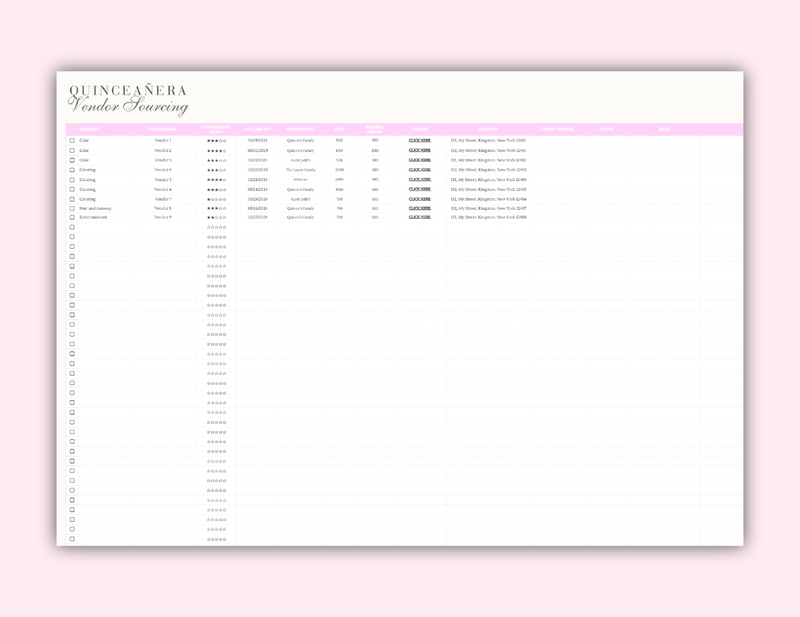
Task: Toggle the Entertainment row checkbox
Action: tap(72, 217)
